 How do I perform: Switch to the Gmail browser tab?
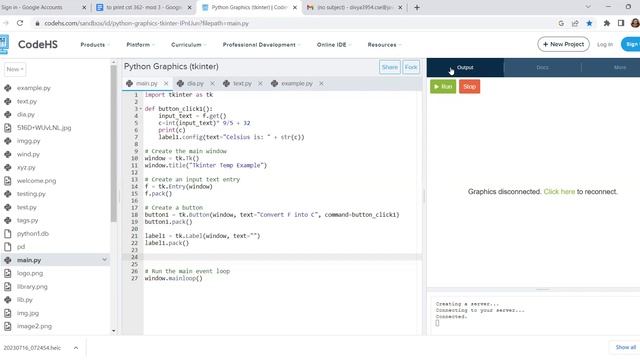(354, 7)
